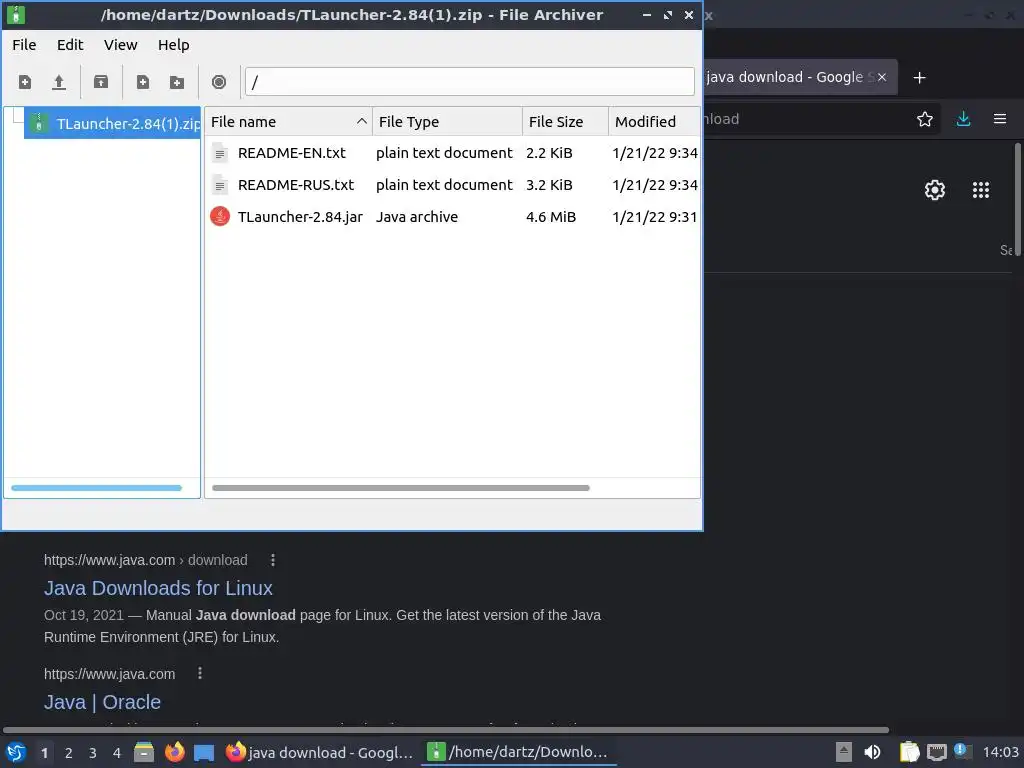
Task: Click the text file icon beside README-RUS.txt
Action: [220, 185]
